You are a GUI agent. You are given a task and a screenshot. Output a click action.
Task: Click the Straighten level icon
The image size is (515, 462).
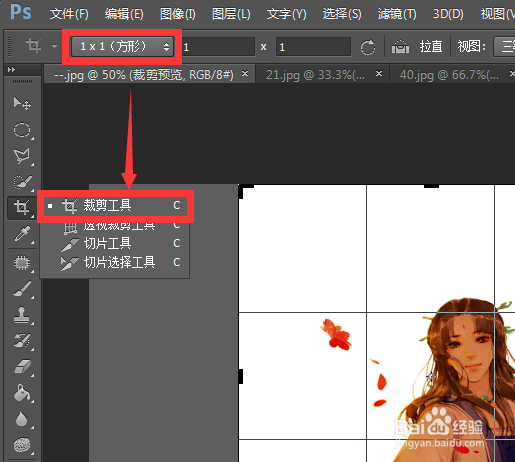(400, 47)
